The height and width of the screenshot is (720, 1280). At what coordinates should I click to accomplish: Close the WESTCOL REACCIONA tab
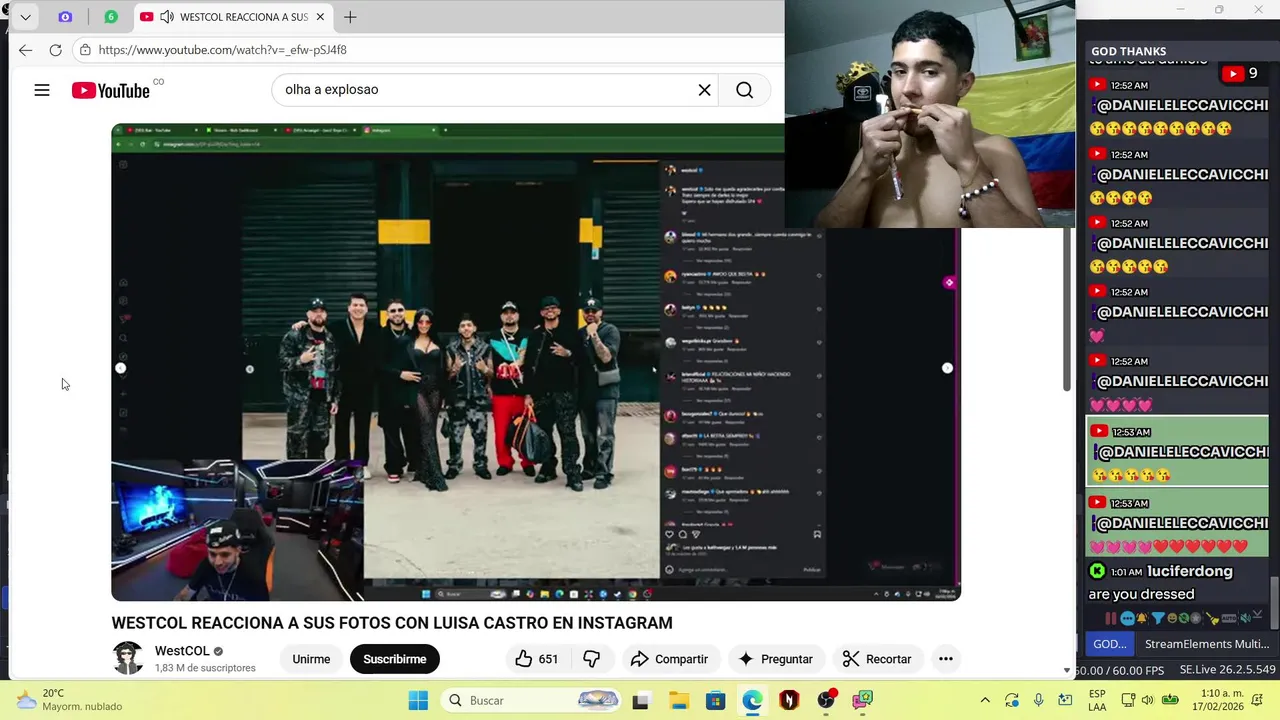321,17
